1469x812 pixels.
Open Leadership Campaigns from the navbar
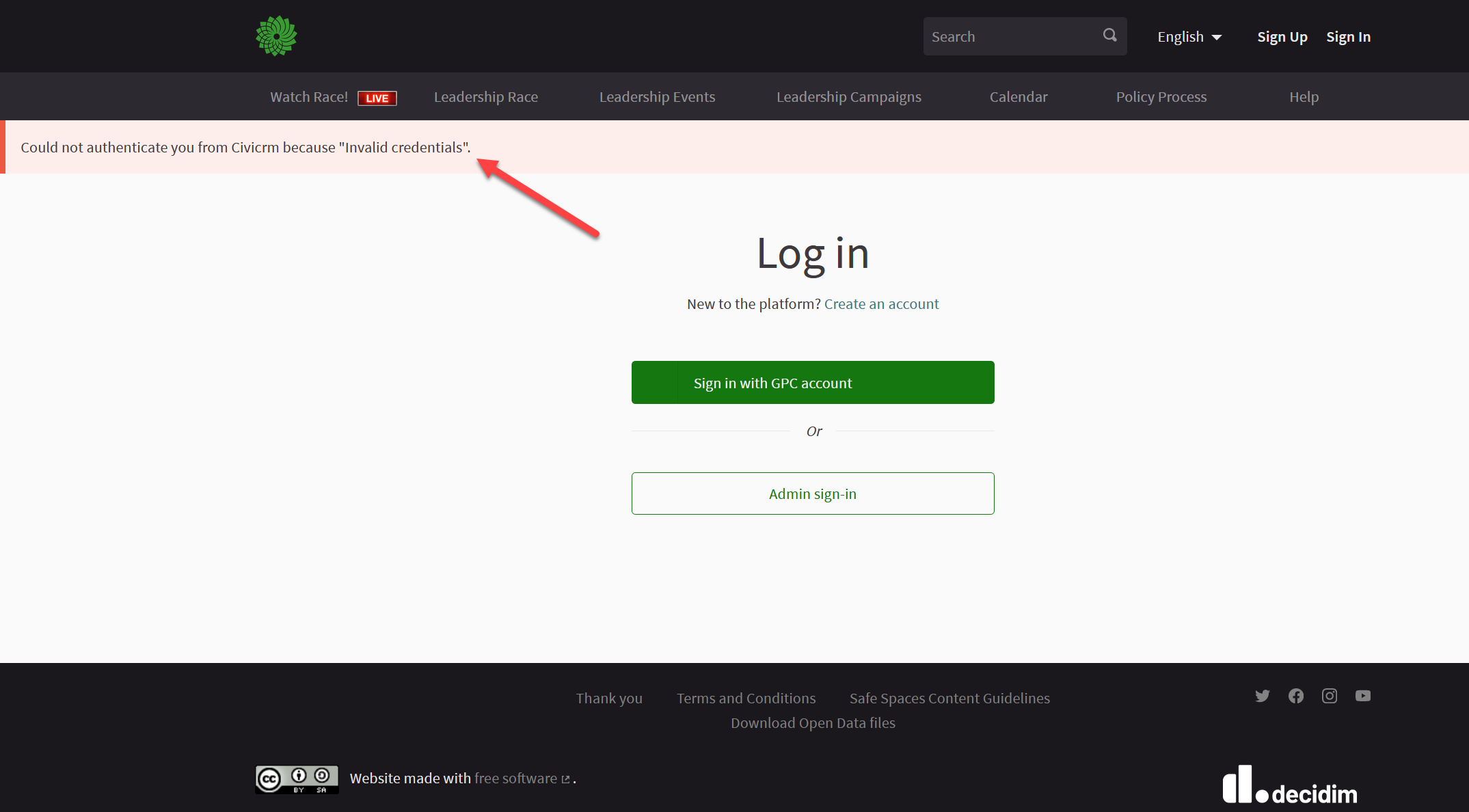pos(848,96)
